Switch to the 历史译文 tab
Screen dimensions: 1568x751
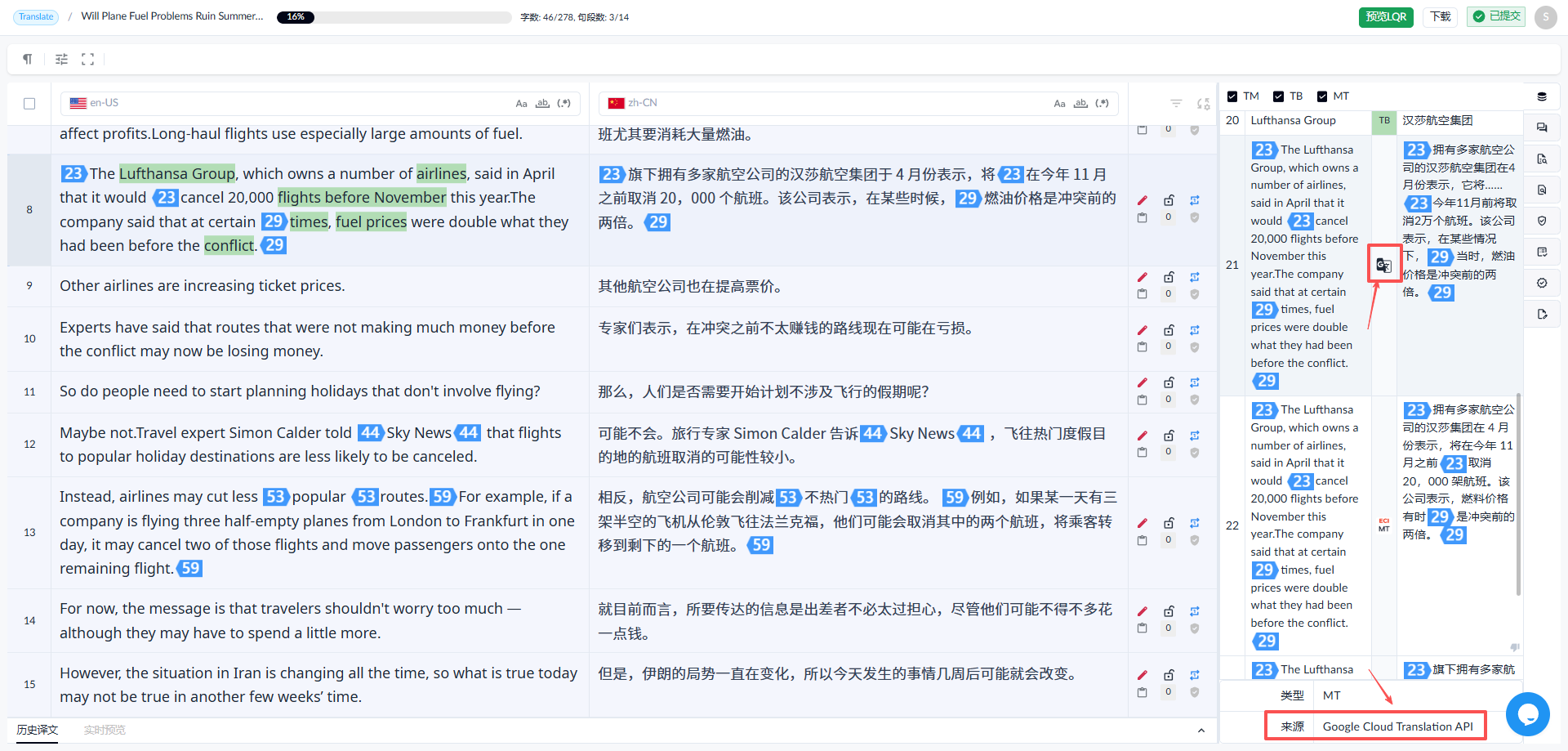pos(38,730)
